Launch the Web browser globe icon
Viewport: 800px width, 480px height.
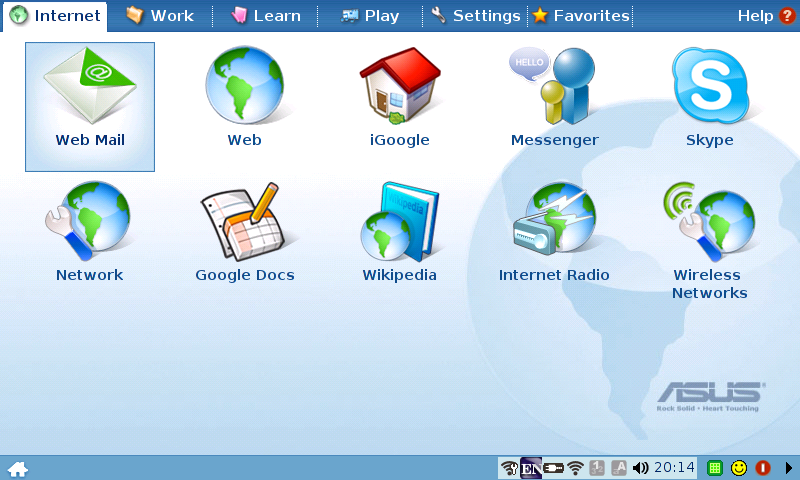click(244, 97)
